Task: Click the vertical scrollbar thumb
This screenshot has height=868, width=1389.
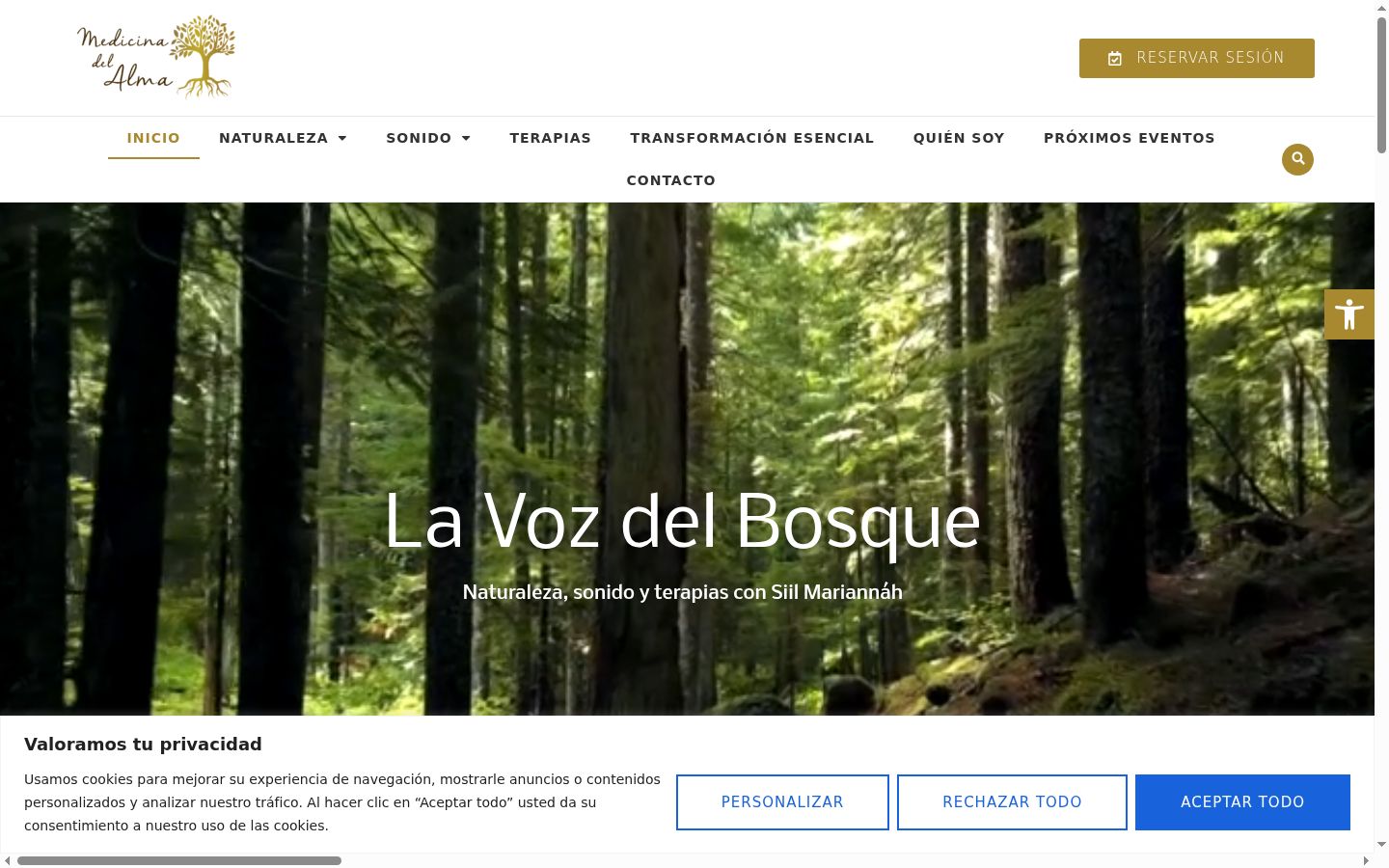Action: point(1381,85)
